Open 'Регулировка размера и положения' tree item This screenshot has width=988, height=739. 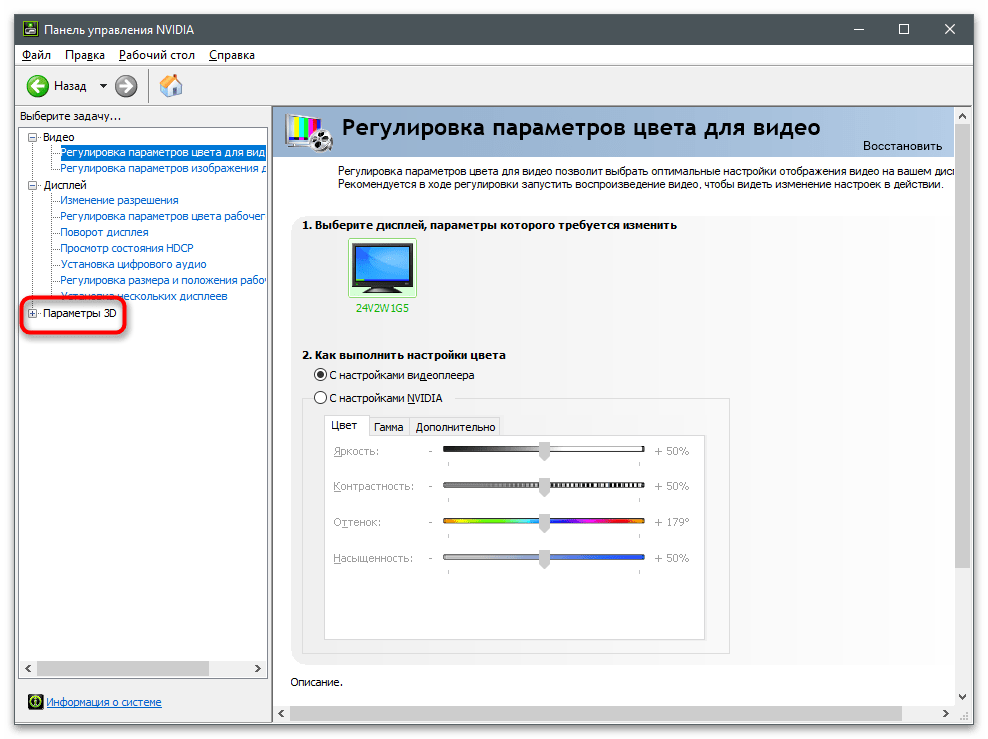[163, 280]
